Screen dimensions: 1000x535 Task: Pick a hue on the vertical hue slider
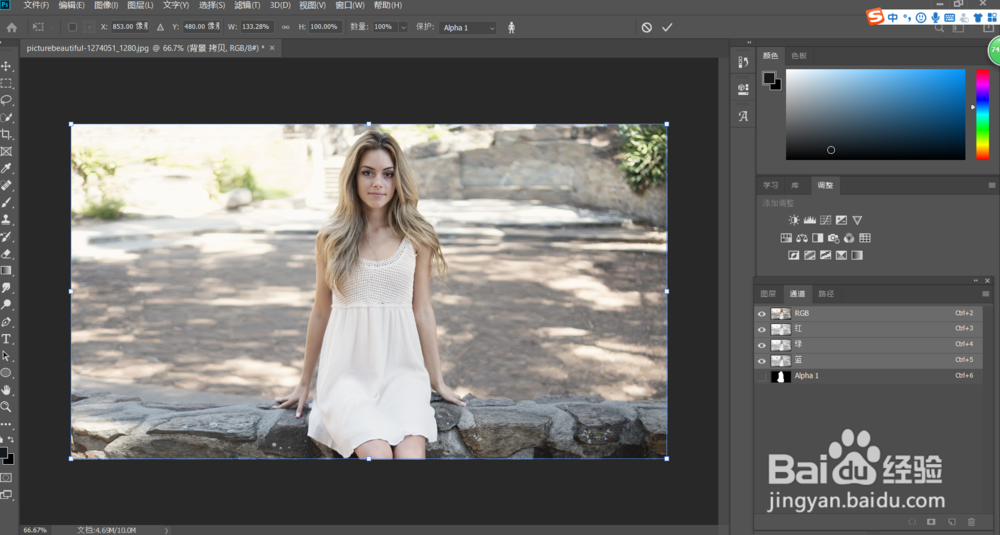click(x=983, y=115)
